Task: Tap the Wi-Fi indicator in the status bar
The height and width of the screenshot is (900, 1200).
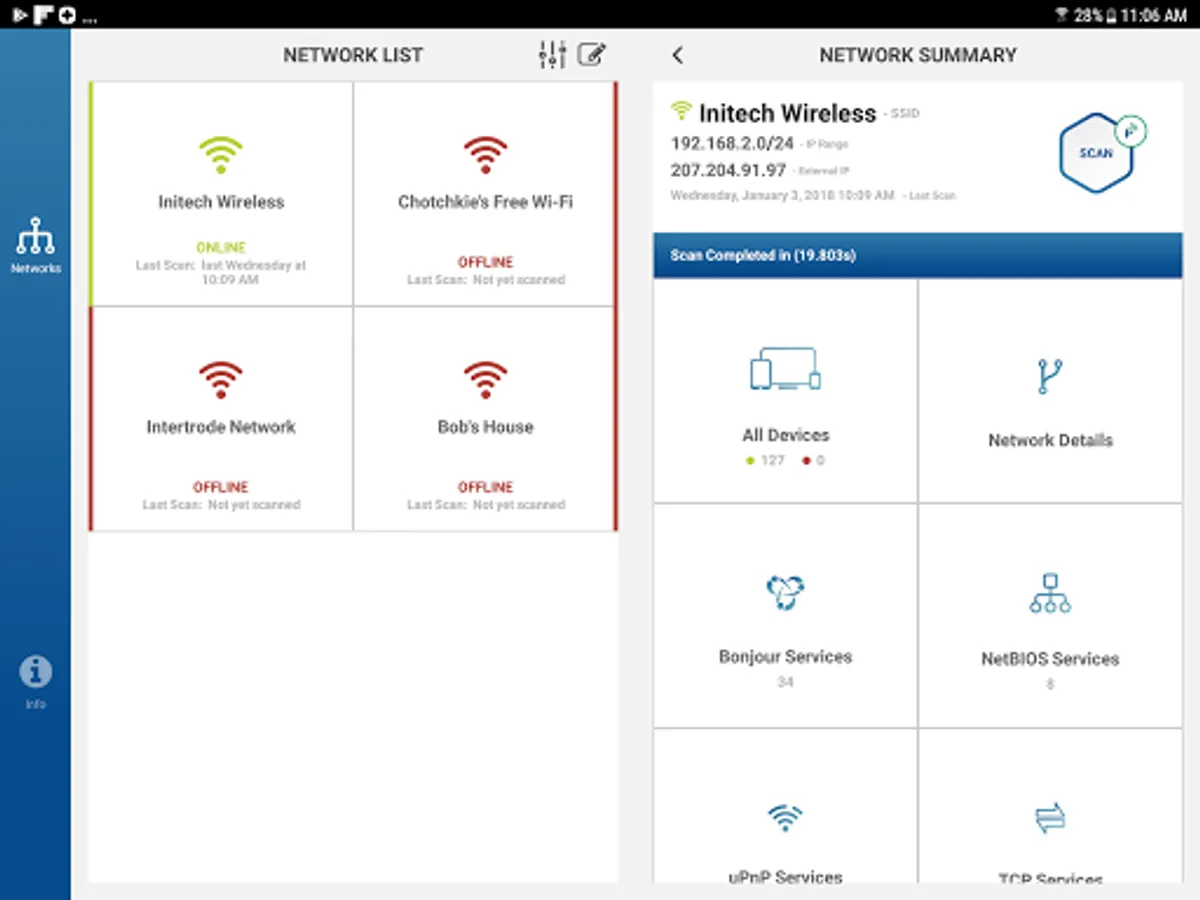Action: (x=1062, y=15)
